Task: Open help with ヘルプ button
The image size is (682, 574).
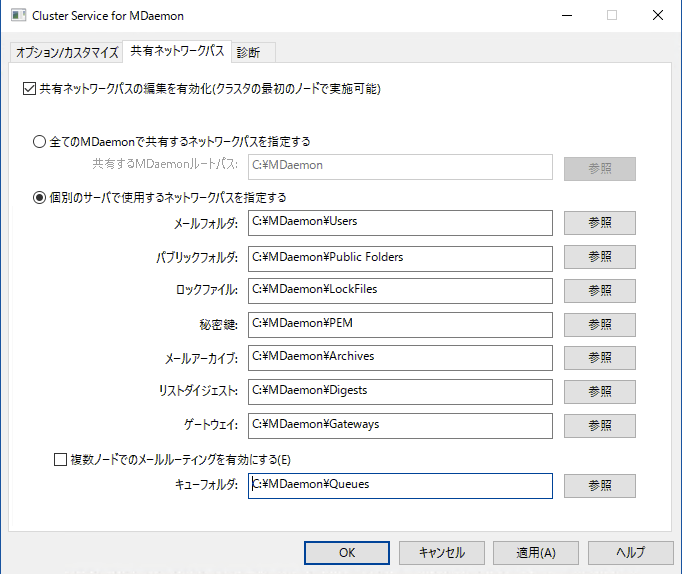Action: [x=630, y=553]
